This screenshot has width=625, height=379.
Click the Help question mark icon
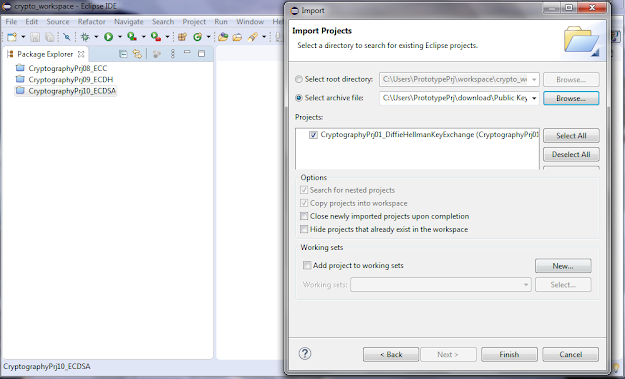(305, 353)
